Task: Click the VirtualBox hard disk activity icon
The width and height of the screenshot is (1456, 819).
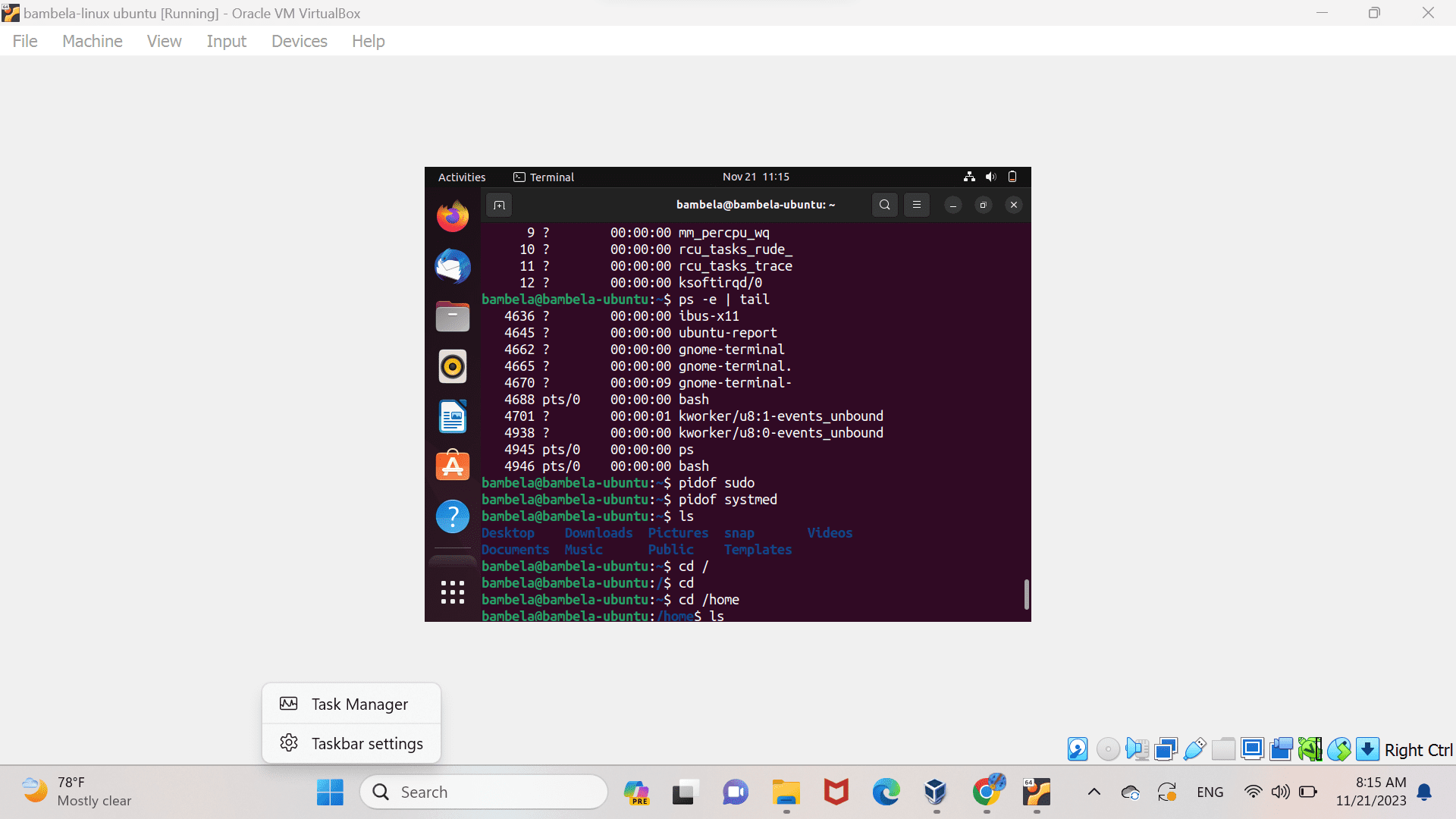Action: [1078, 749]
